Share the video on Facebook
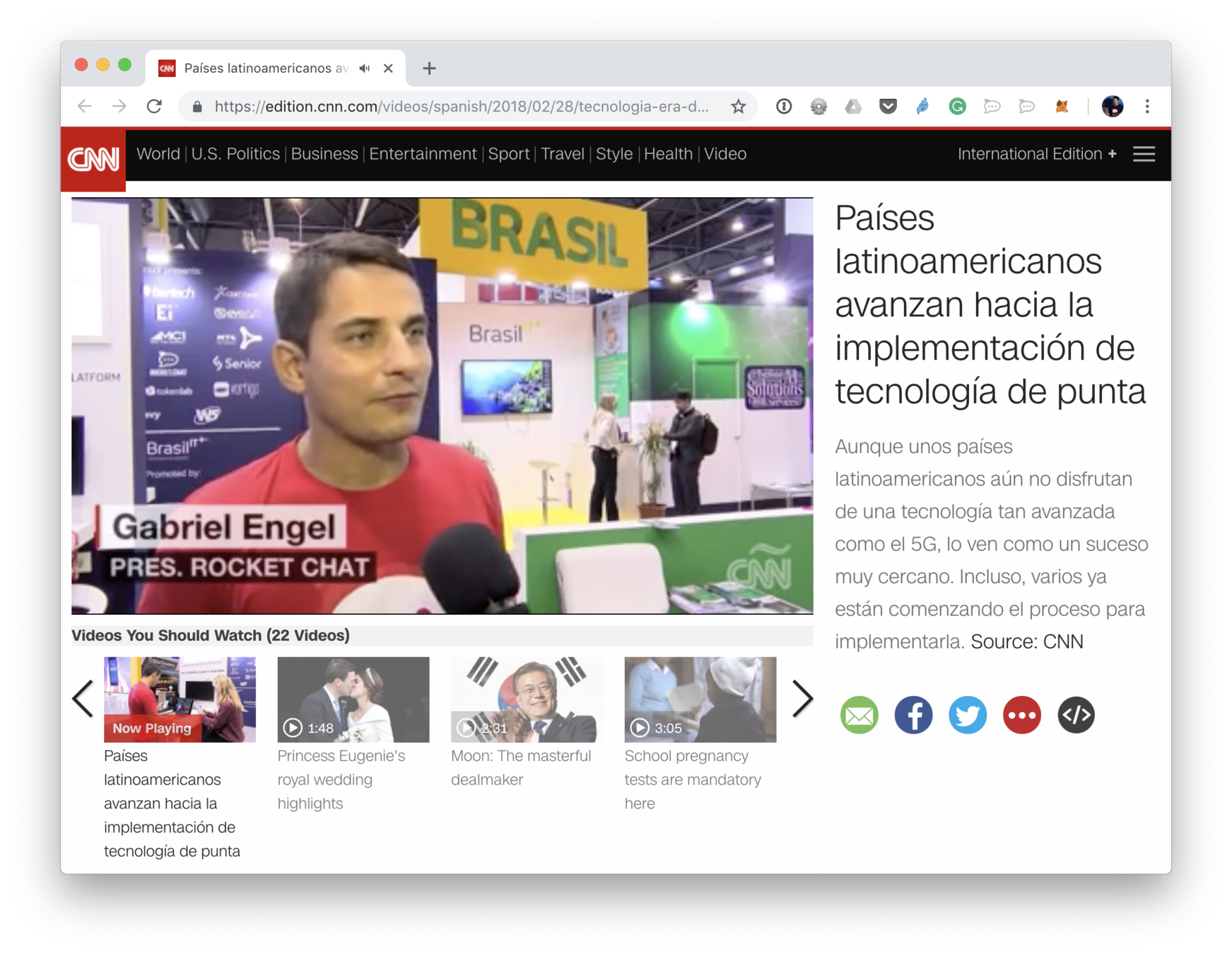This screenshot has width=1232, height=954. (x=913, y=714)
